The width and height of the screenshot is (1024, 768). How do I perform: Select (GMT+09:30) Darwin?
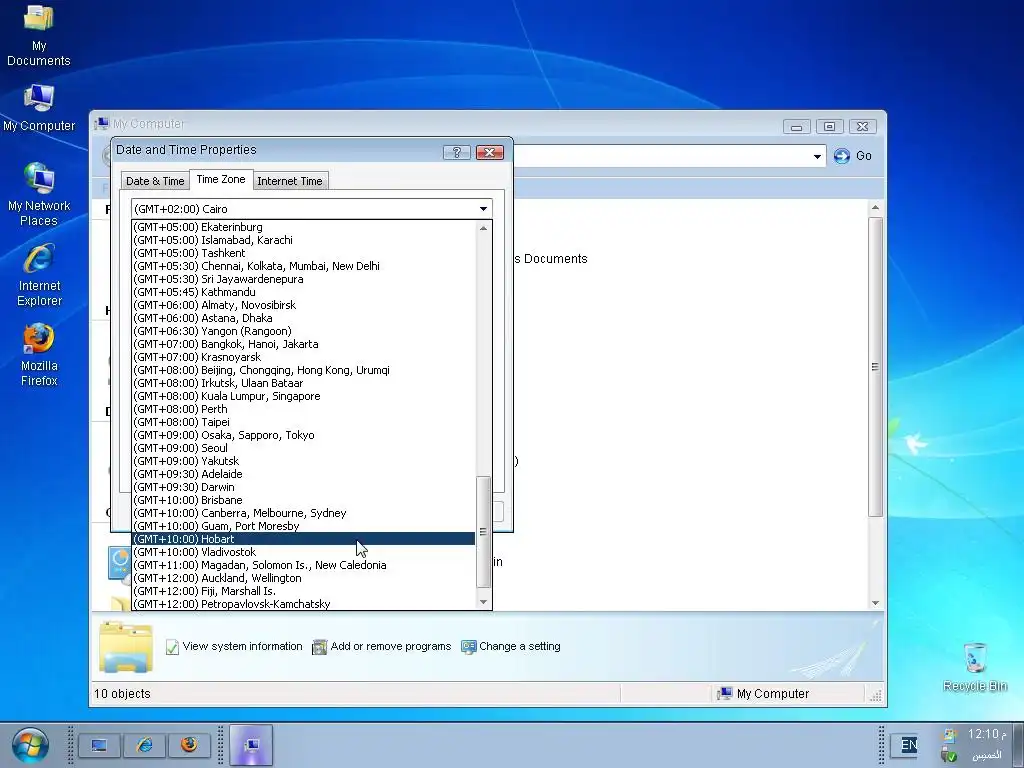coord(304,487)
